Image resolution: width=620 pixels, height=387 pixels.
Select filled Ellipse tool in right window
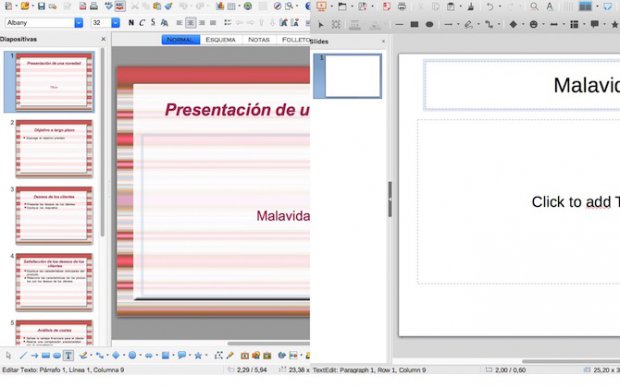coord(429,25)
